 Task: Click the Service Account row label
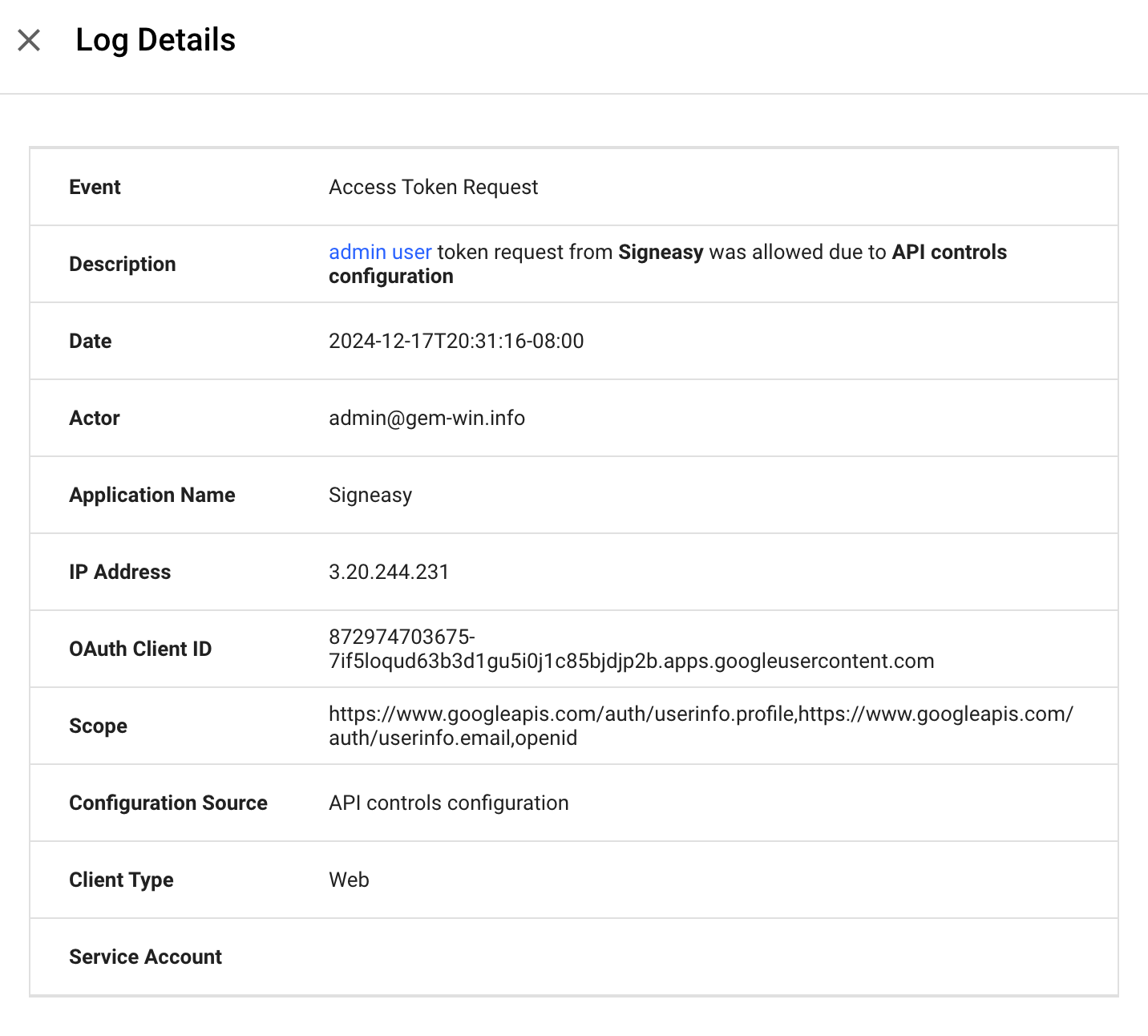click(145, 957)
